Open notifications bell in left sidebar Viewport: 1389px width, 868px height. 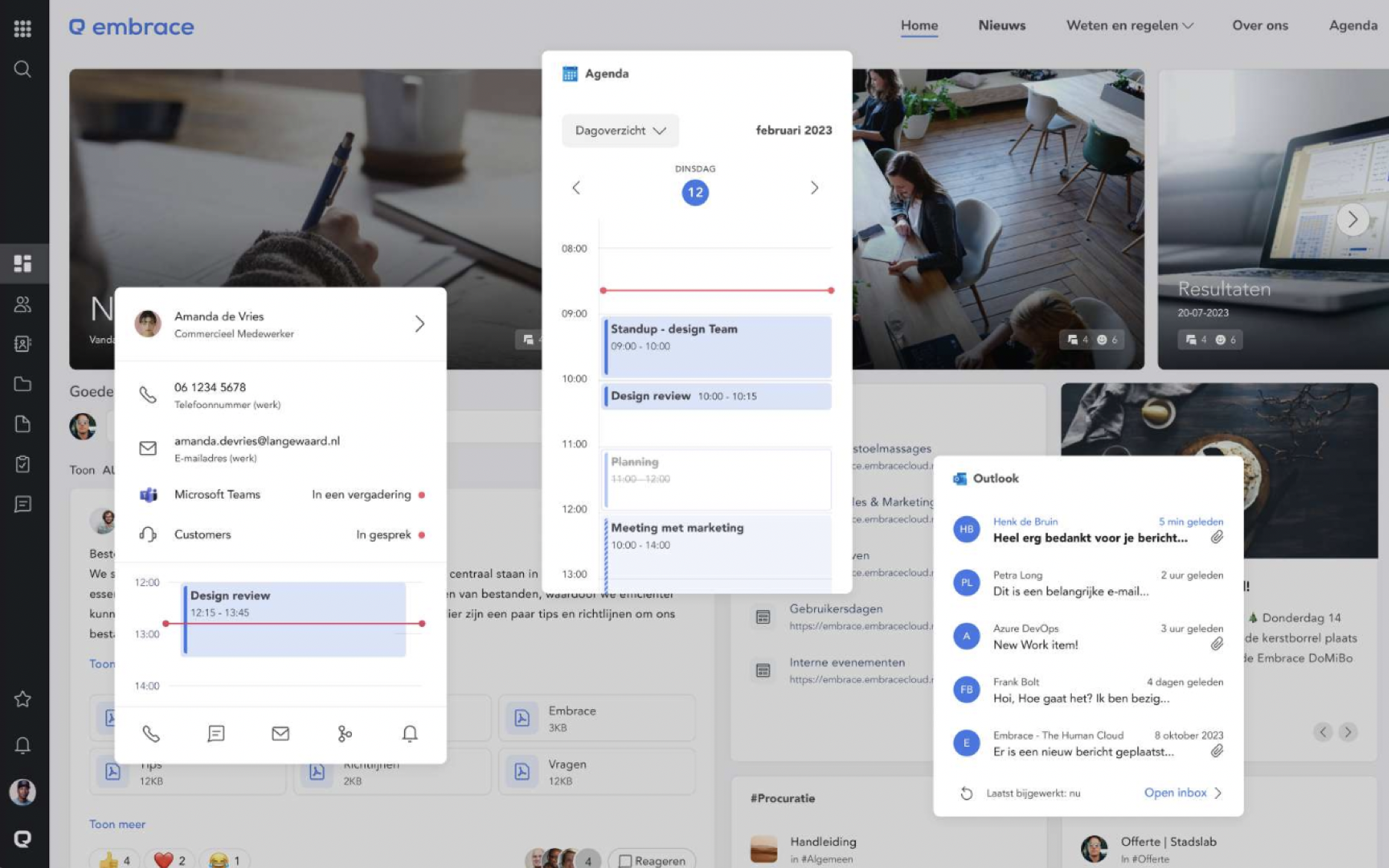(22, 745)
